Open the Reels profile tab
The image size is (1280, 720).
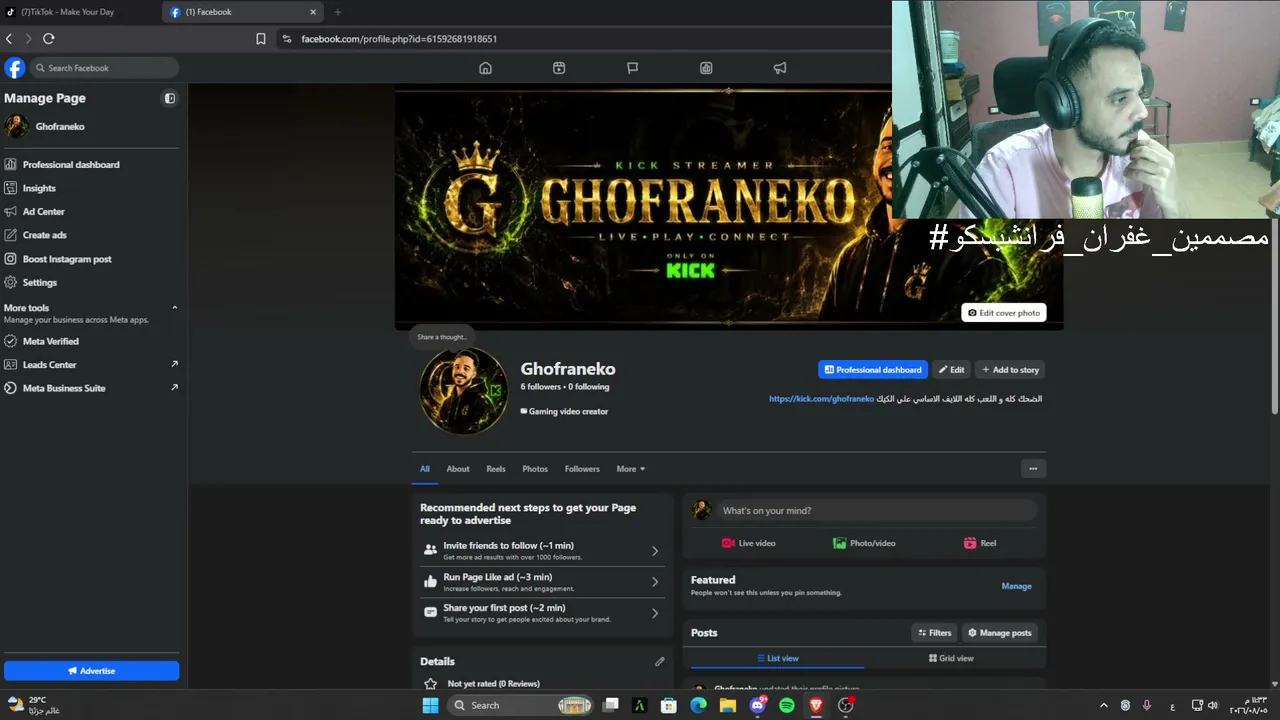(496, 469)
